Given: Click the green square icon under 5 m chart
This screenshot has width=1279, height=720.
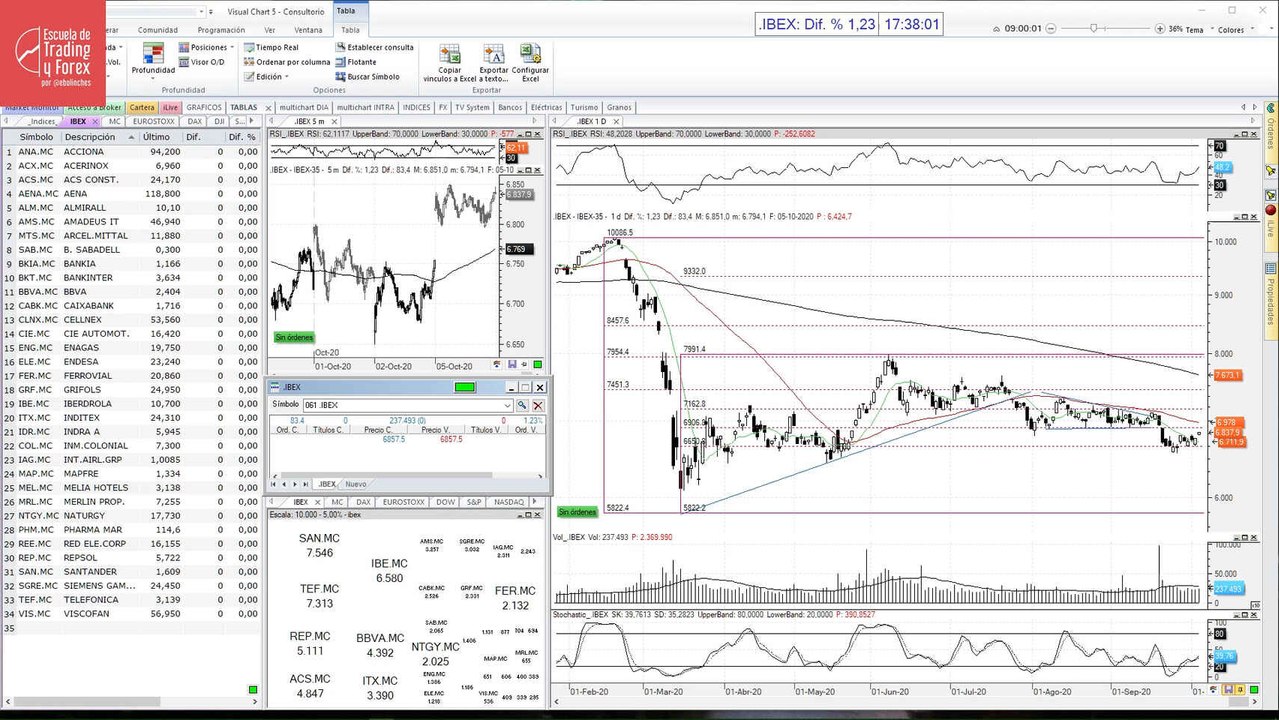Looking at the screenshot, I should click(x=538, y=365).
